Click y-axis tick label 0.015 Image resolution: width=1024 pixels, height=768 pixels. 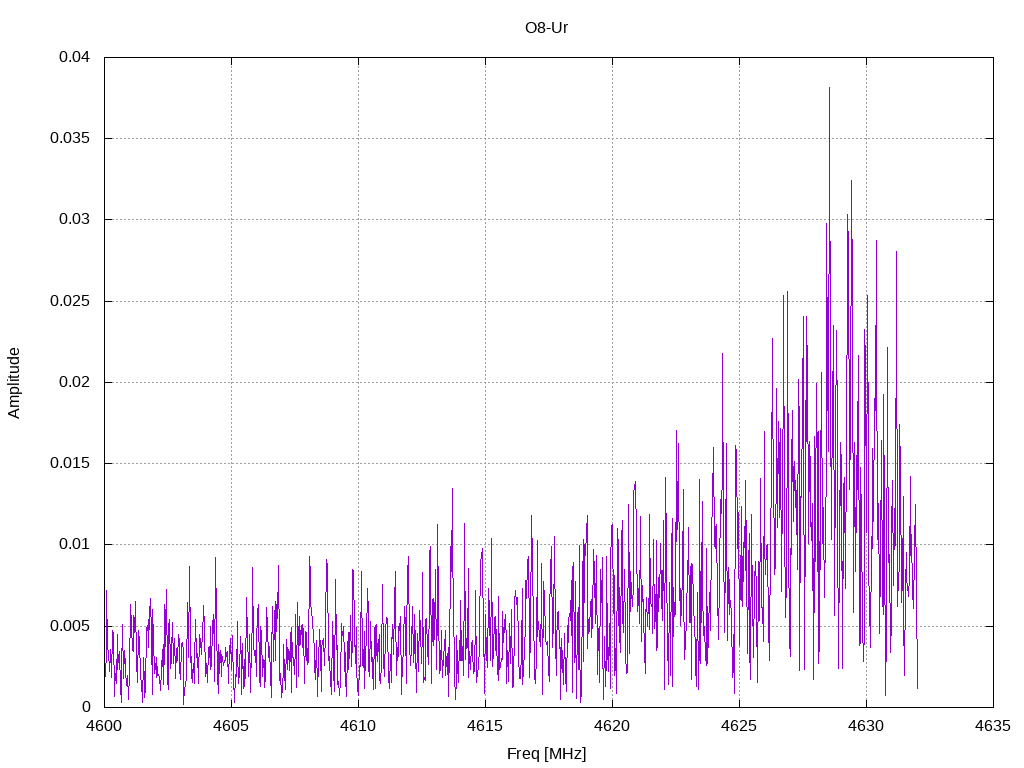70,463
